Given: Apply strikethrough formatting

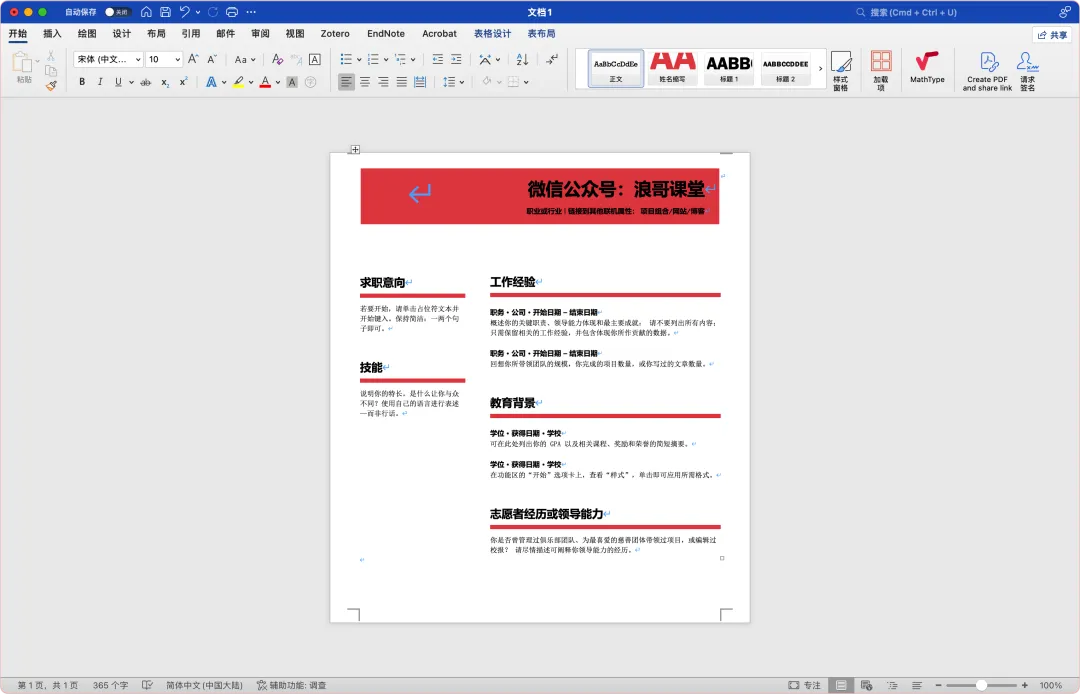Looking at the screenshot, I should click(145, 82).
